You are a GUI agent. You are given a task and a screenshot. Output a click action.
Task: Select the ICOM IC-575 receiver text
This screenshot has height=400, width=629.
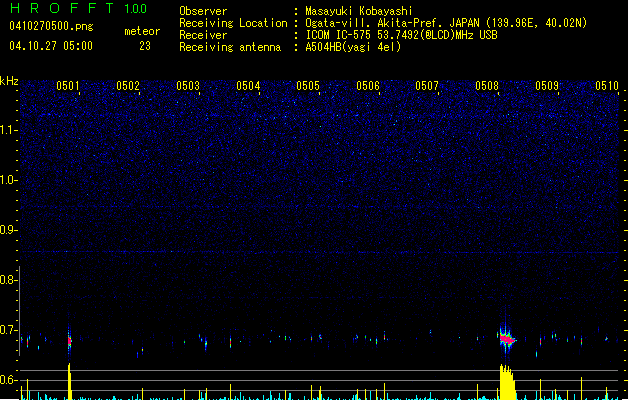[401, 35]
